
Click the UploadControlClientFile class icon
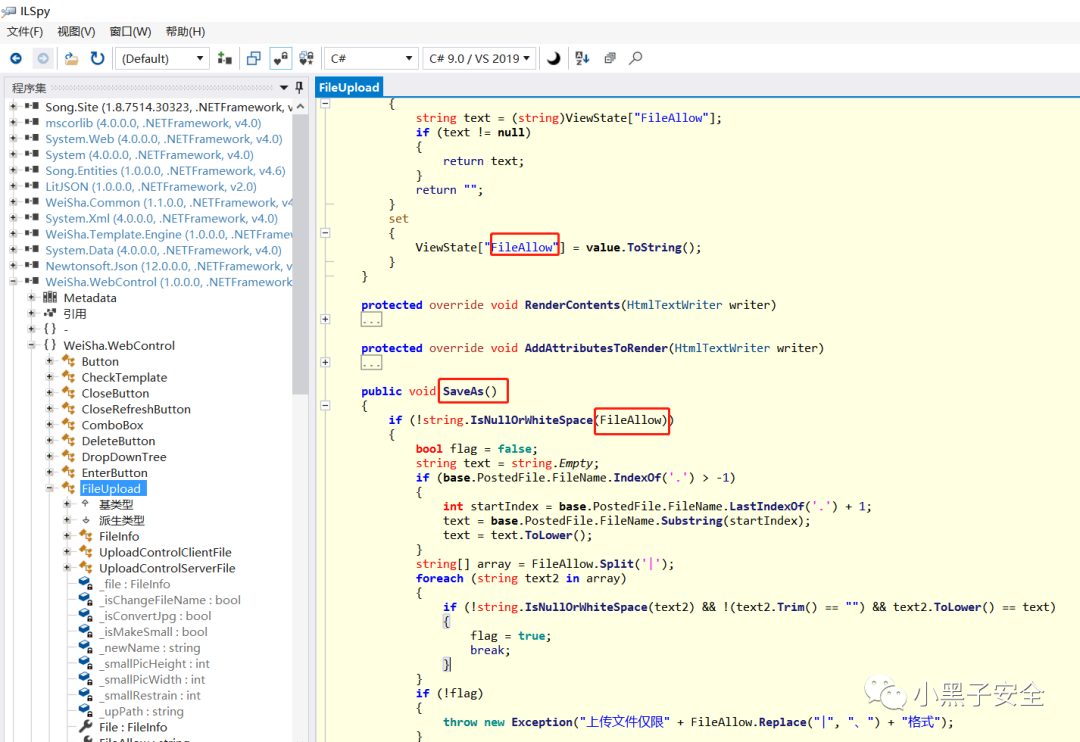click(x=85, y=552)
